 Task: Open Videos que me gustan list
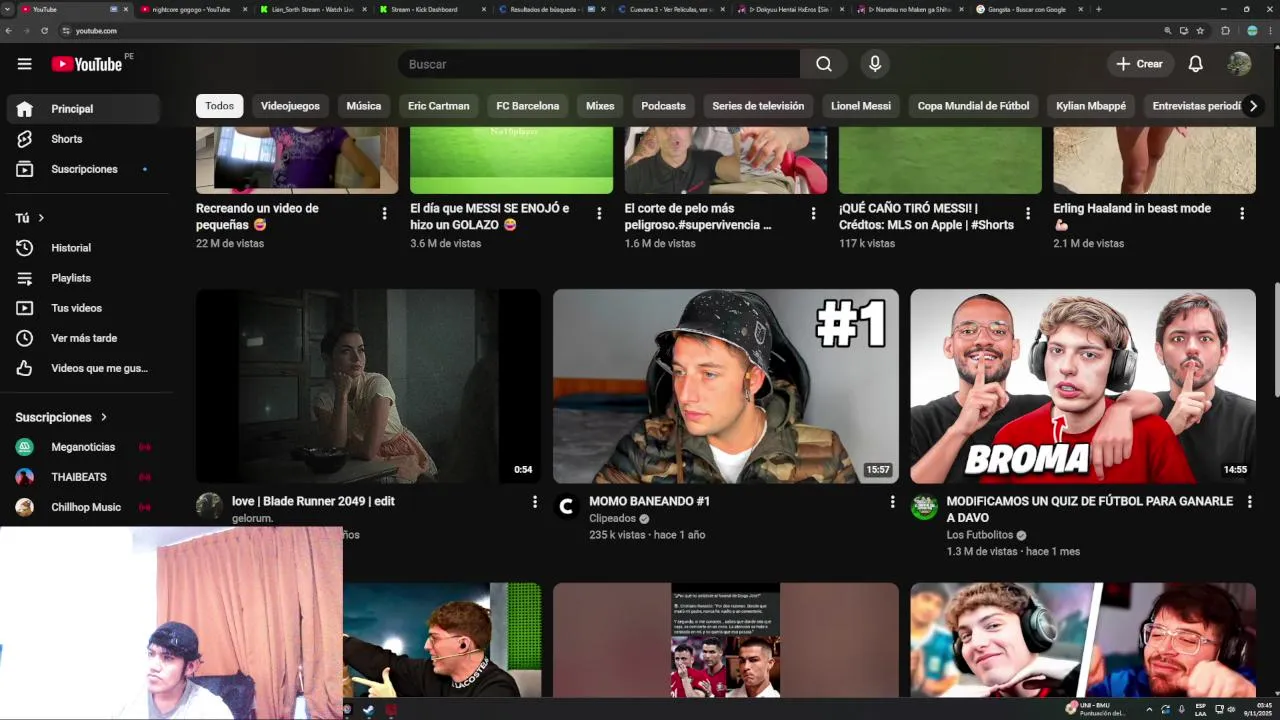(x=82, y=368)
